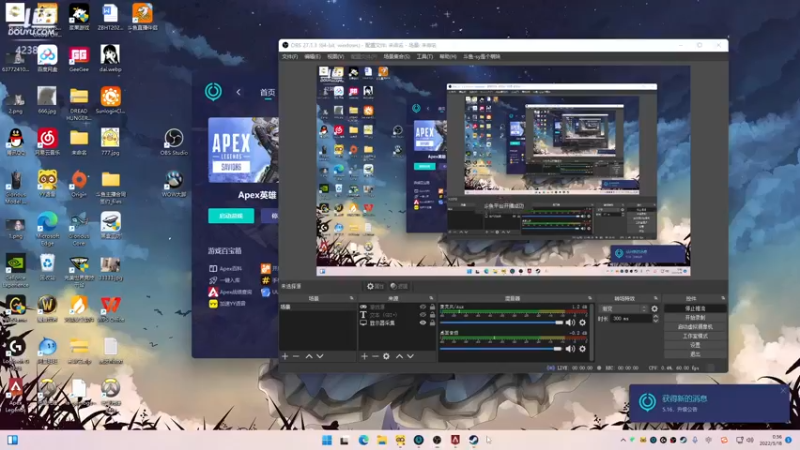Pop out the 场景 dock panel
Viewport: 800px width, 450px height.
[x=351, y=298]
